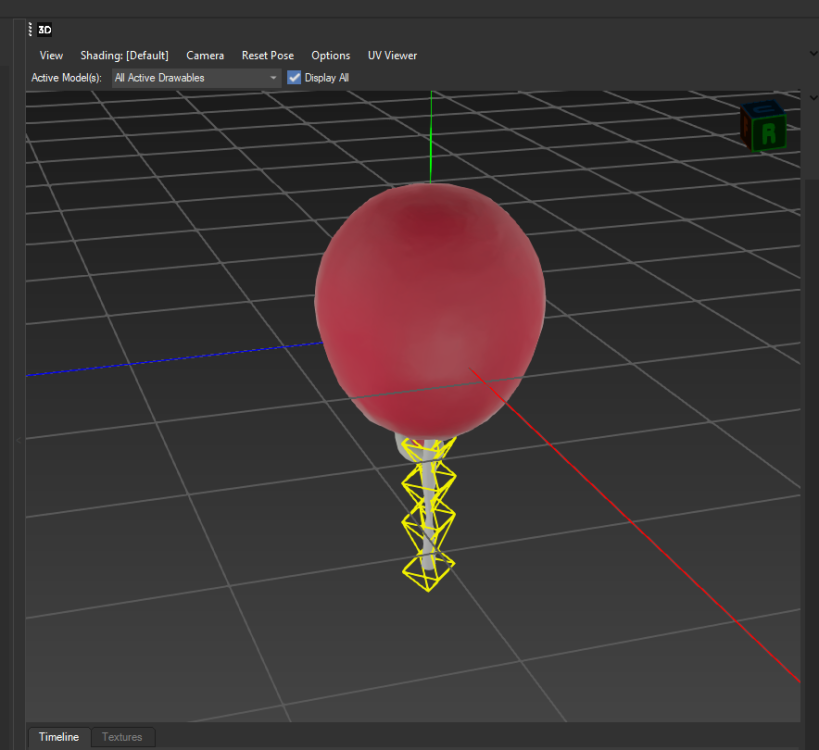Switch to the Timeline tab
Viewport: 819px width, 750px height.
59,737
